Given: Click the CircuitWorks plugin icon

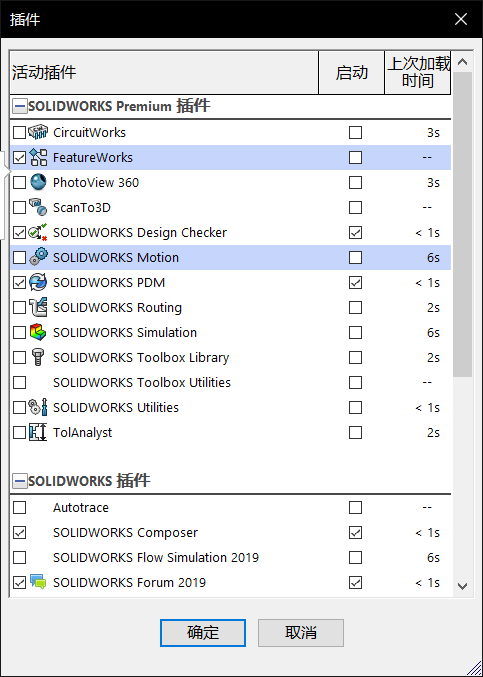Looking at the screenshot, I should click(38, 132).
